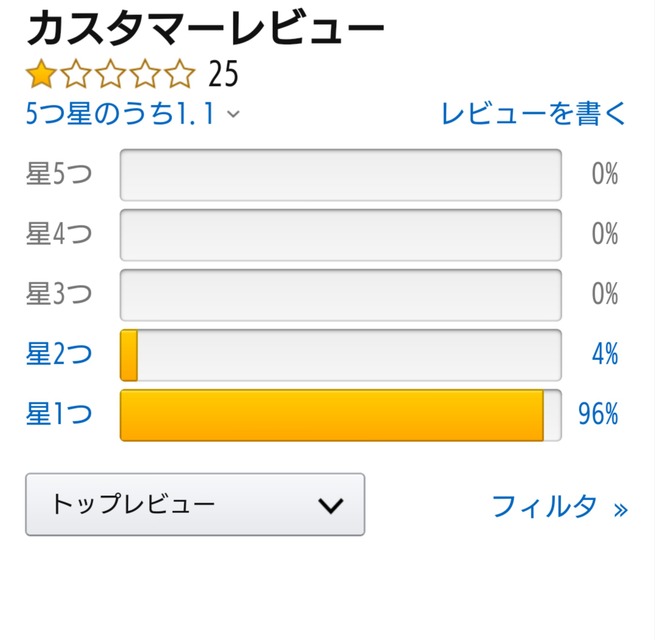Click the filled gold rating star

coord(41,74)
